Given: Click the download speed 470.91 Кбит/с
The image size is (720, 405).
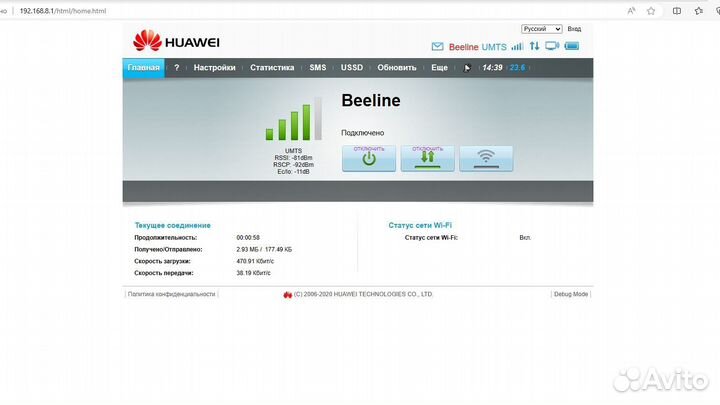Looking at the screenshot, I should click(x=255, y=262).
